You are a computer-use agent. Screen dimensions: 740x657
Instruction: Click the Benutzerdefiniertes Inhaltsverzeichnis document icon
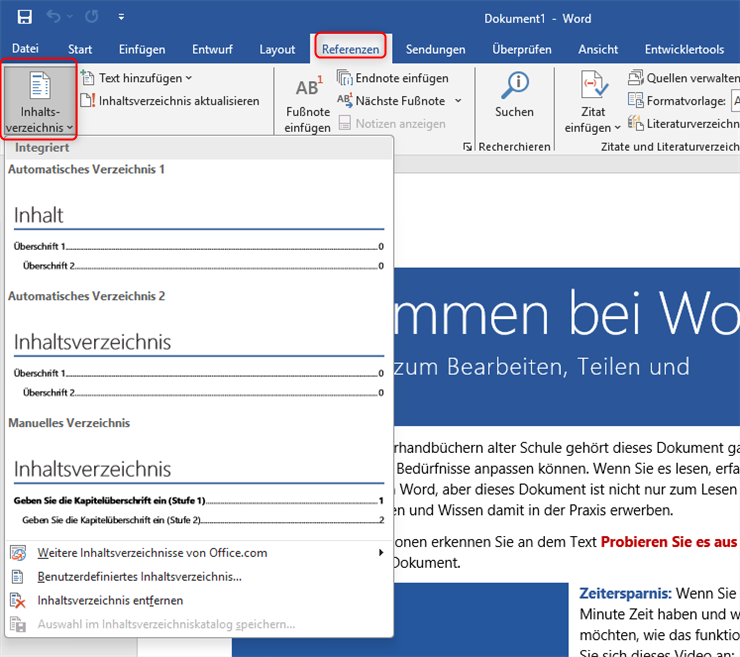tap(17, 577)
